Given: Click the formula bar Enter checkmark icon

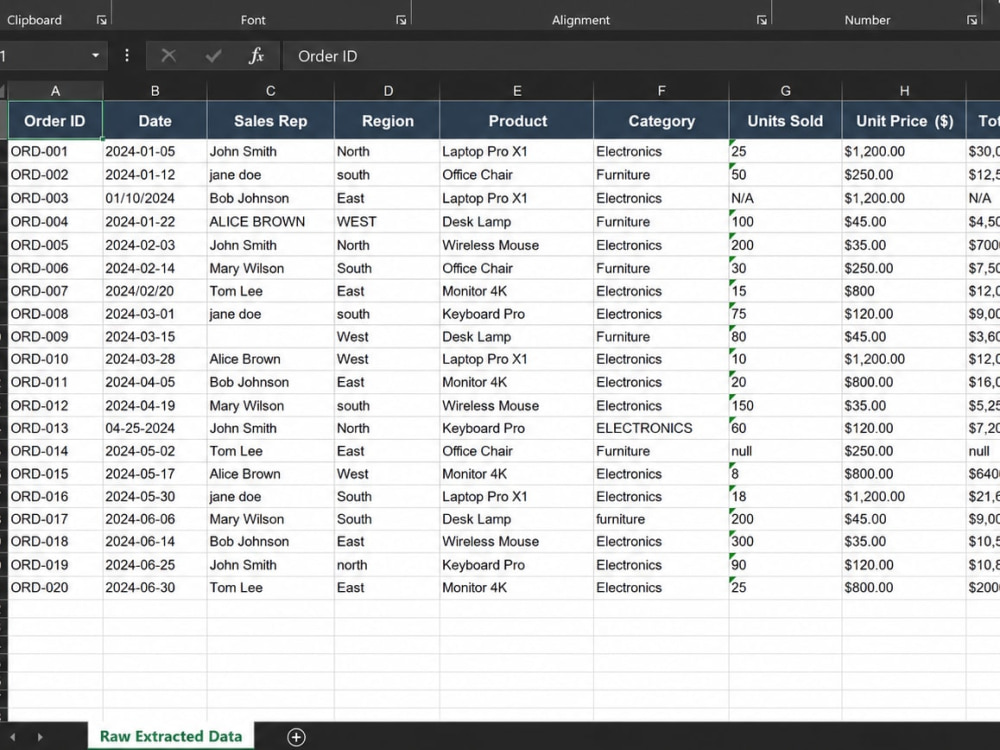Looking at the screenshot, I should 213,56.
